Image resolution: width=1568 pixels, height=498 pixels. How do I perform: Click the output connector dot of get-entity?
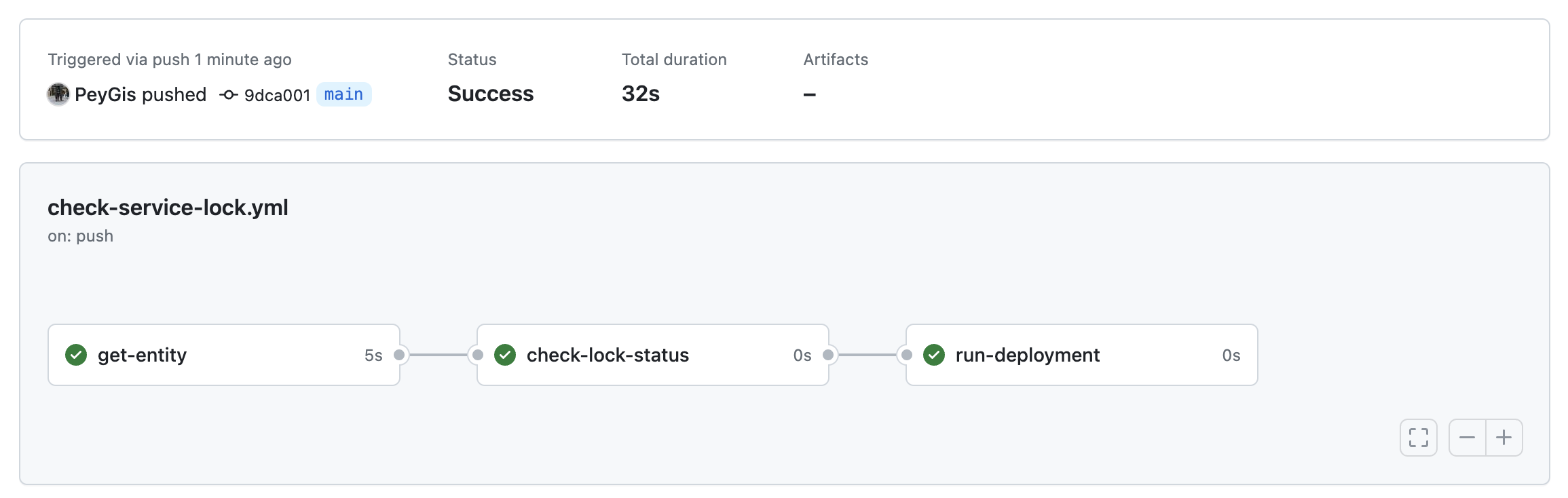tap(400, 355)
